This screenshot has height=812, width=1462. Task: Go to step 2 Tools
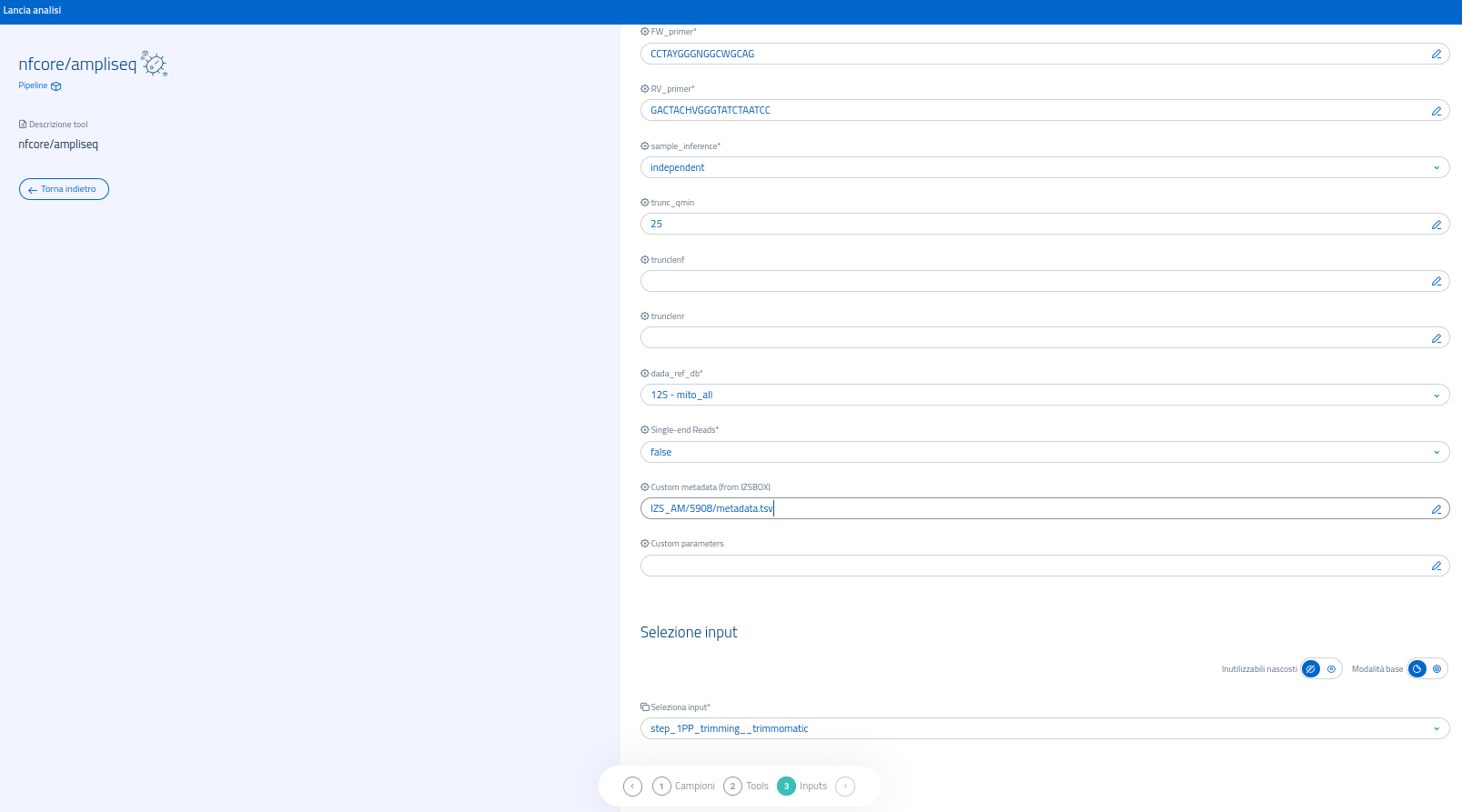746,787
